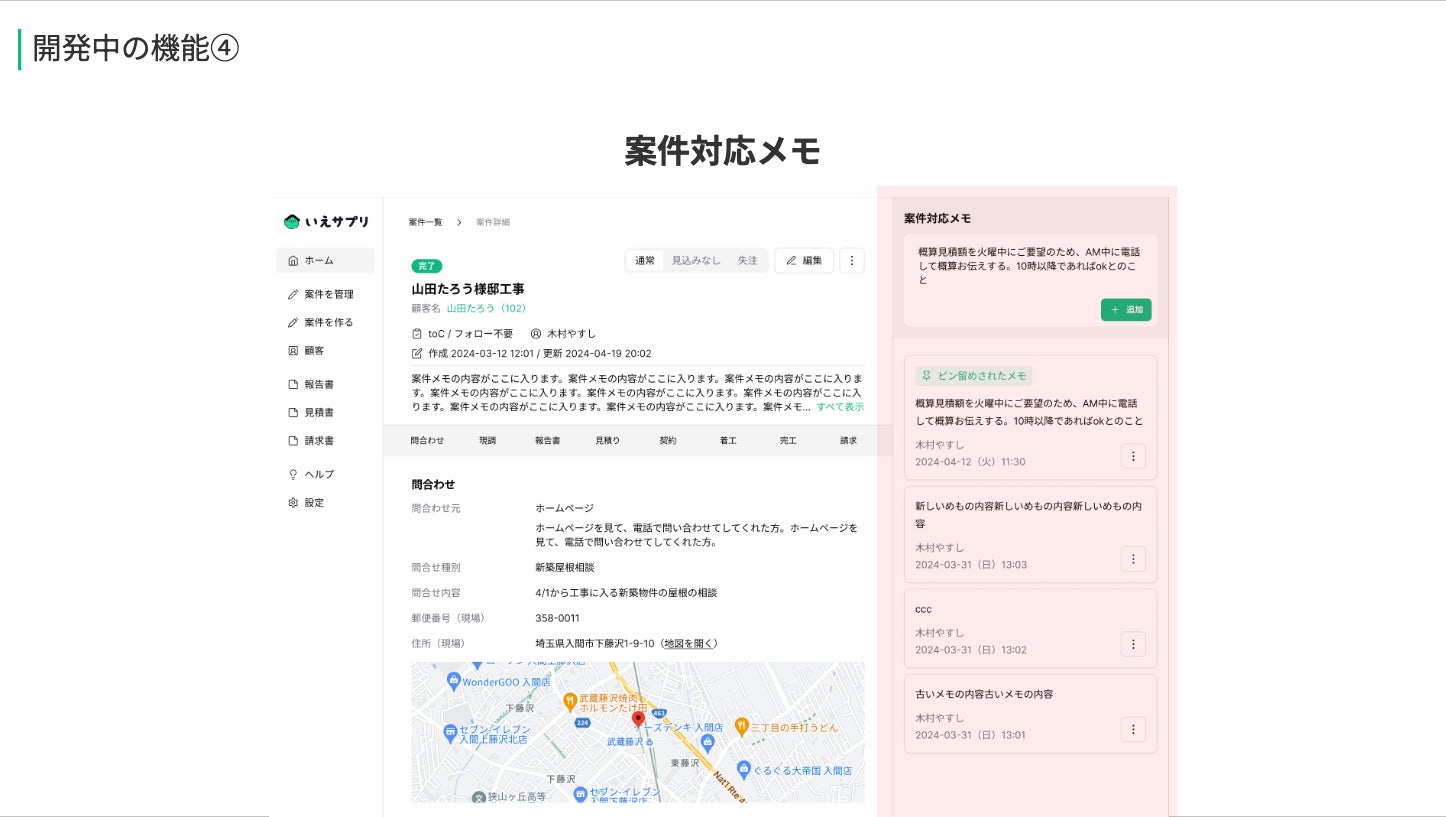Click the document icon beside 見積書

pos(293,413)
